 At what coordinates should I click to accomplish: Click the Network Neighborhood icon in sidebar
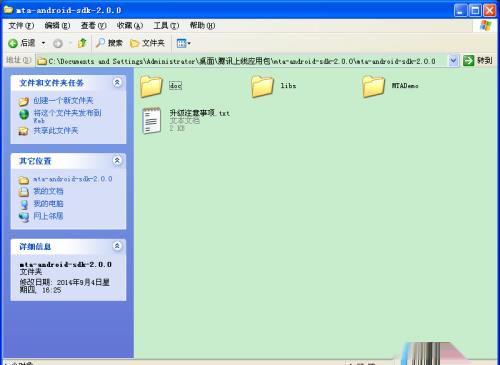pyautogui.click(x=24, y=217)
